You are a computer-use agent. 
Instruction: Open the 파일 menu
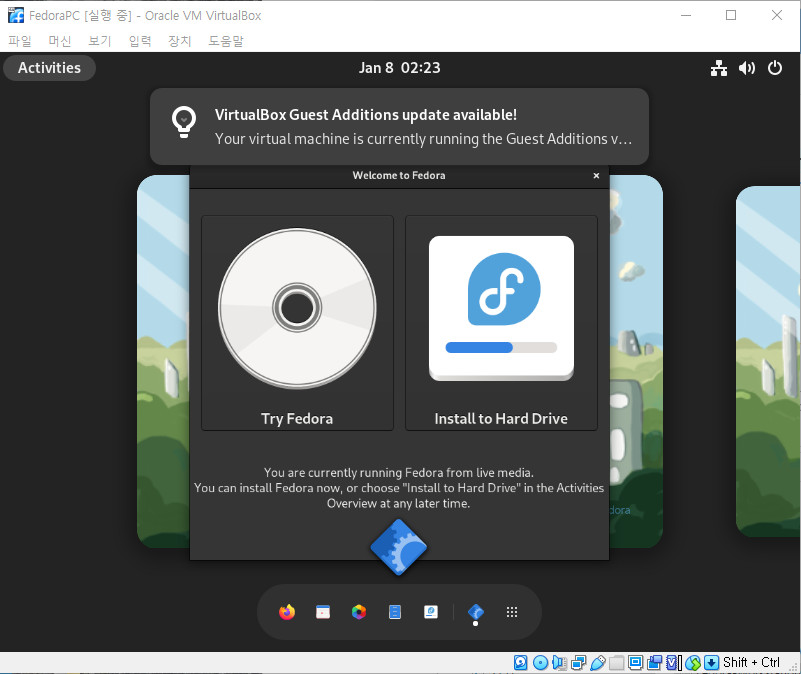coord(20,41)
